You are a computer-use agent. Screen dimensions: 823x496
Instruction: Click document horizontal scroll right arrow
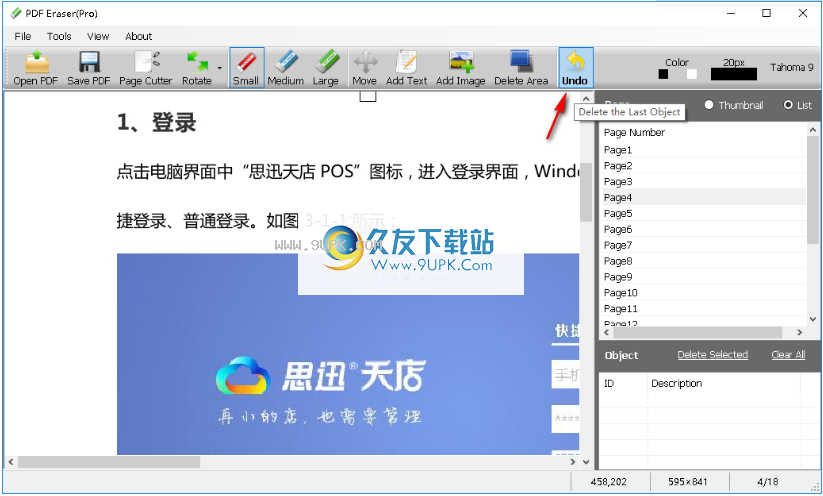pyautogui.click(x=573, y=462)
